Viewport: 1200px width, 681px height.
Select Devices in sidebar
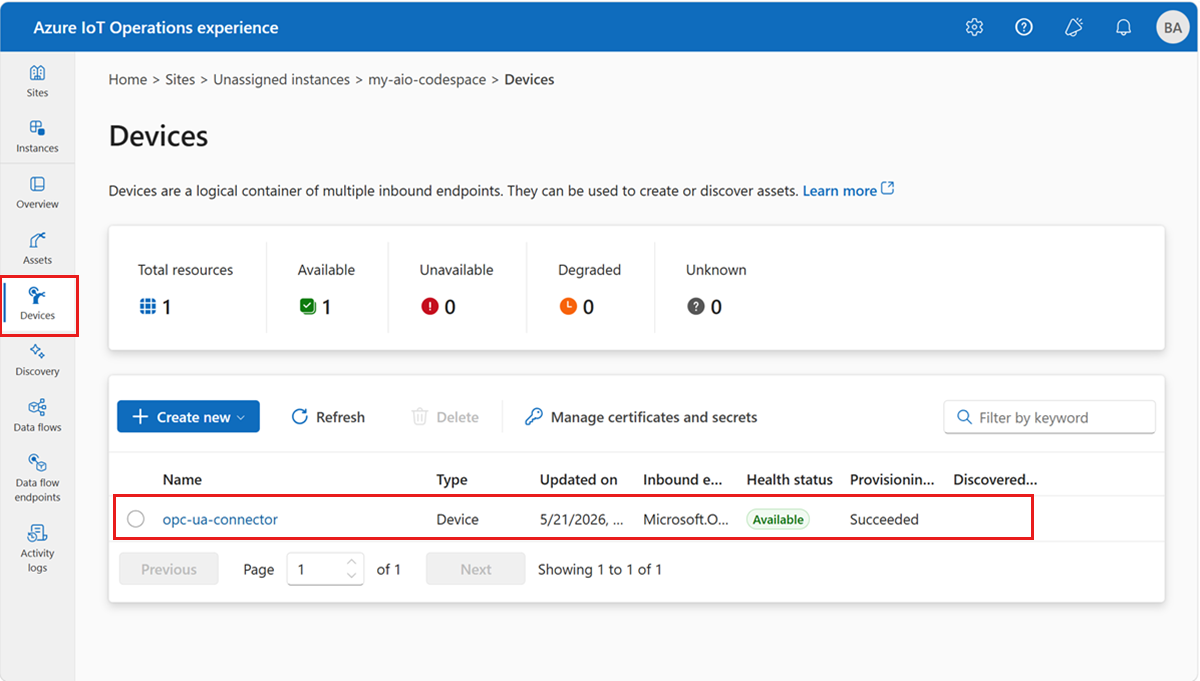[37, 305]
